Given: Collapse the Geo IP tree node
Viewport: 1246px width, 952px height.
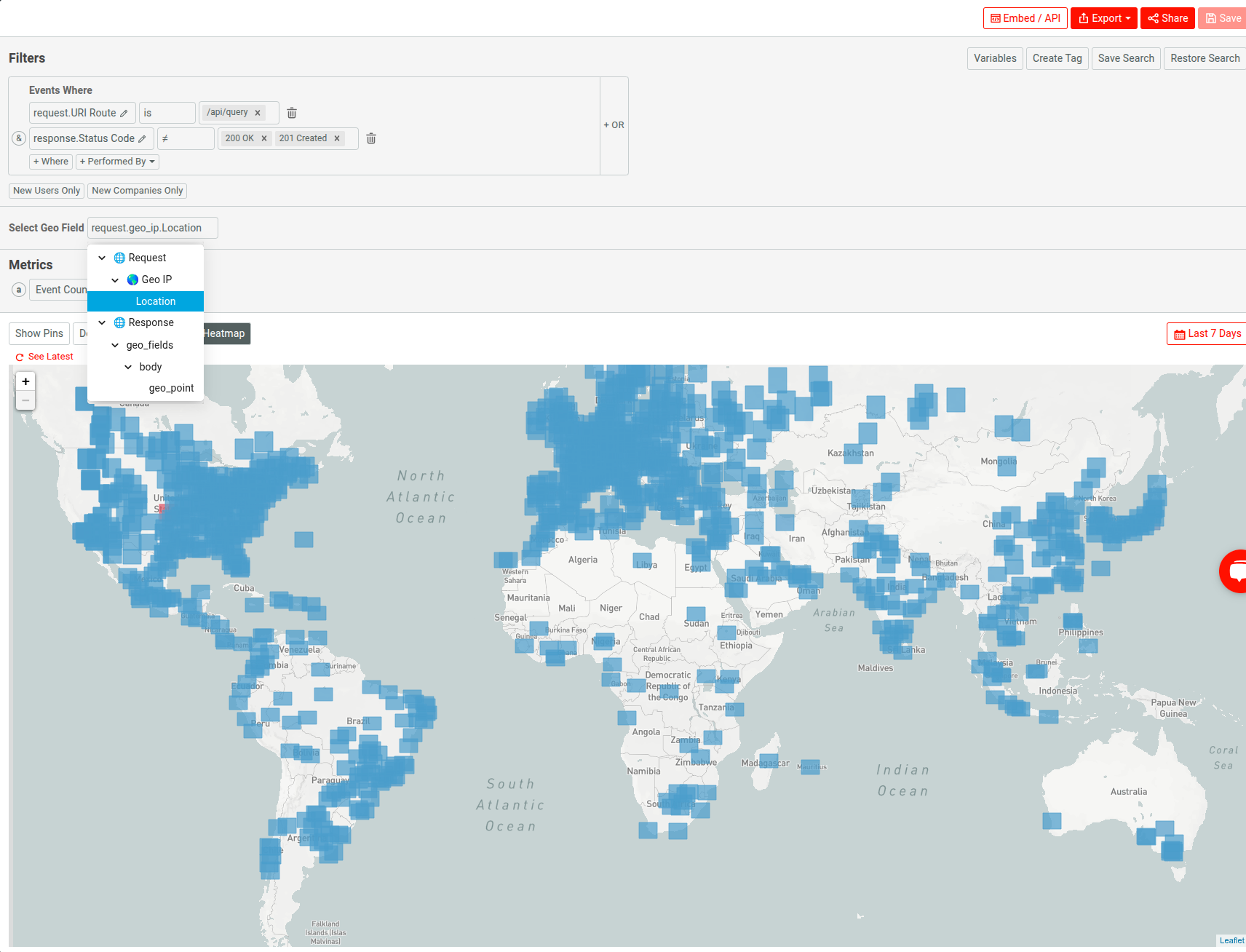Looking at the screenshot, I should [x=114, y=279].
